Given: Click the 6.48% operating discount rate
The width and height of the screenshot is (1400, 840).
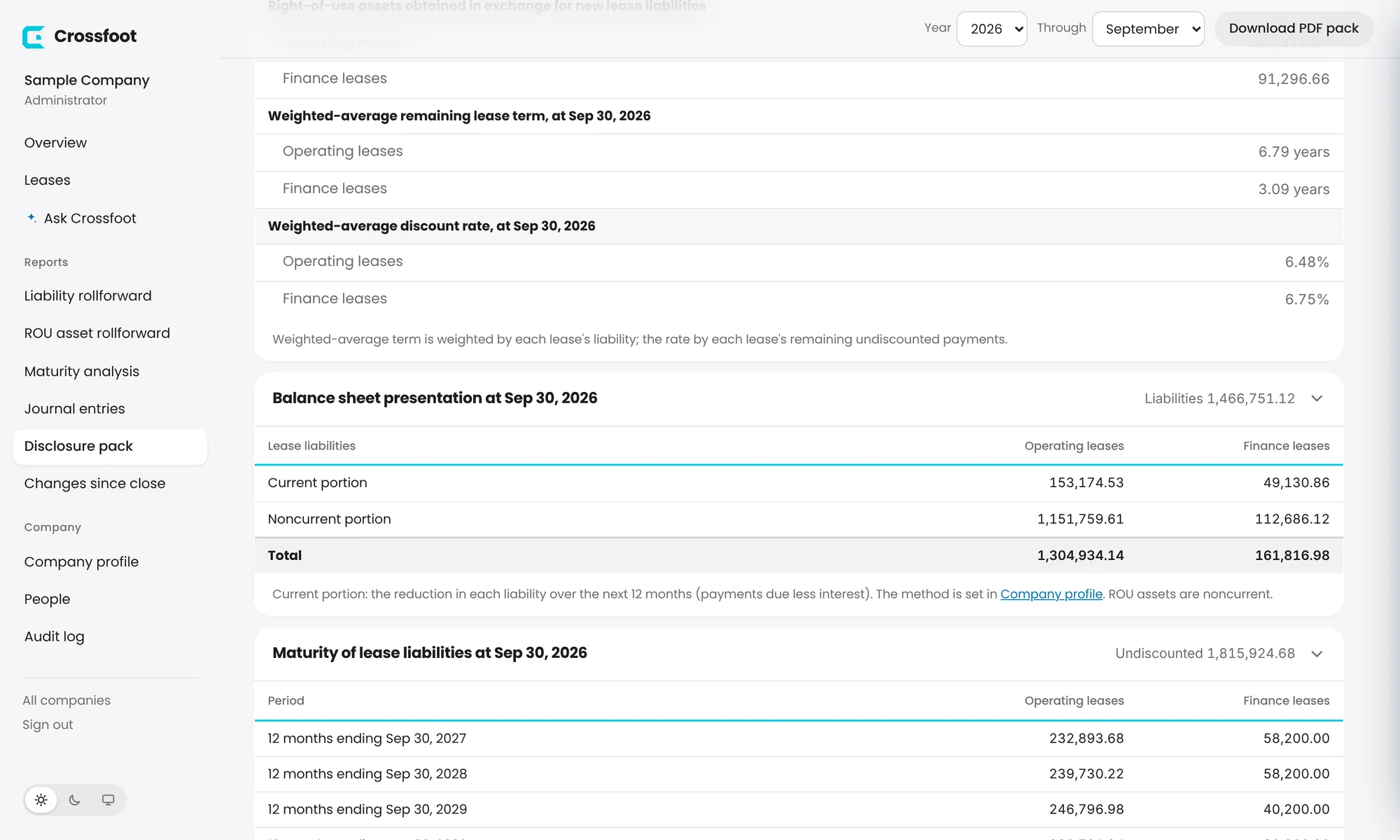Looking at the screenshot, I should pyautogui.click(x=1307, y=262).
